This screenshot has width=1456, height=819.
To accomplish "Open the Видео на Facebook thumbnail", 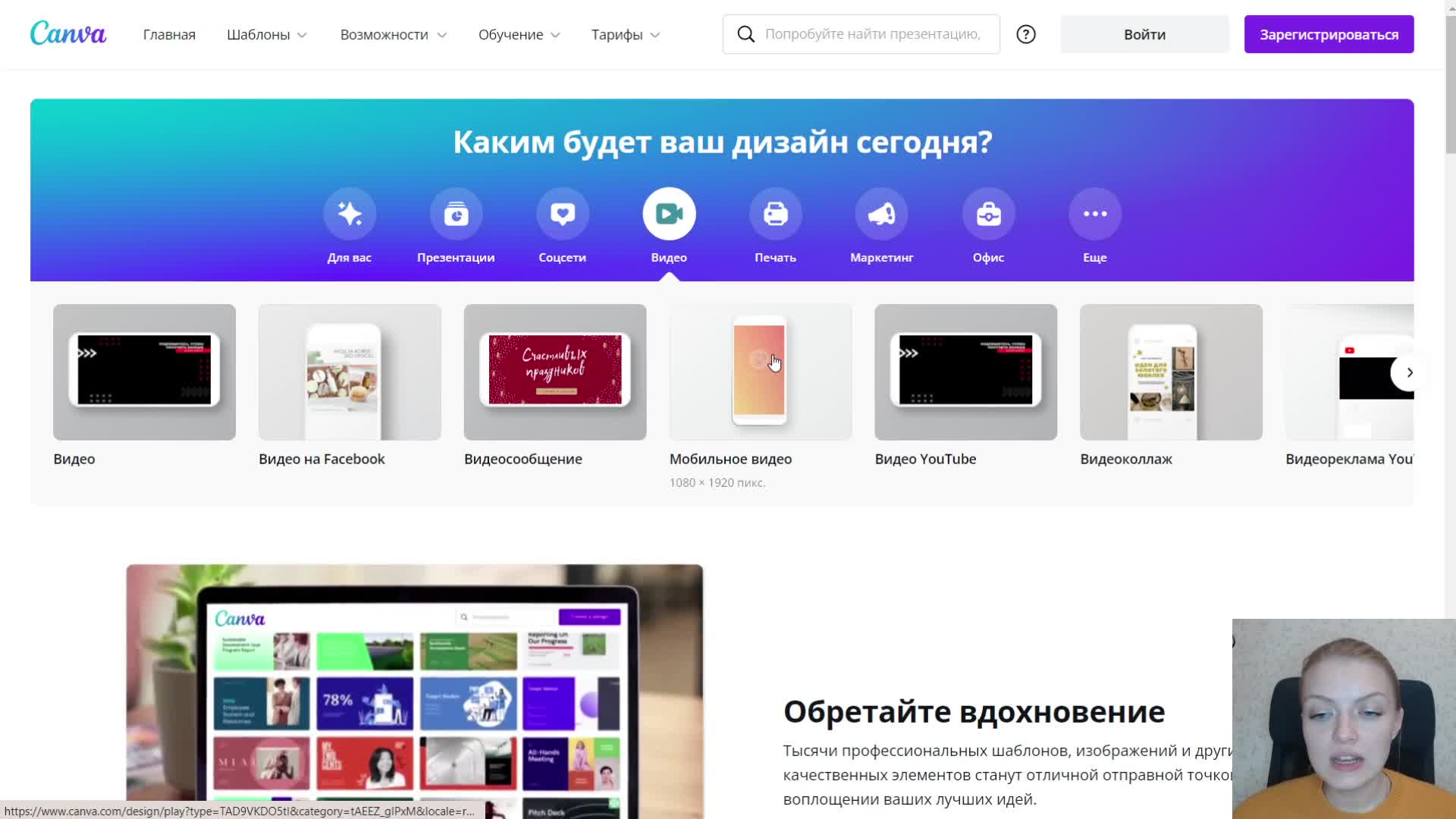I will click(350, 372).
